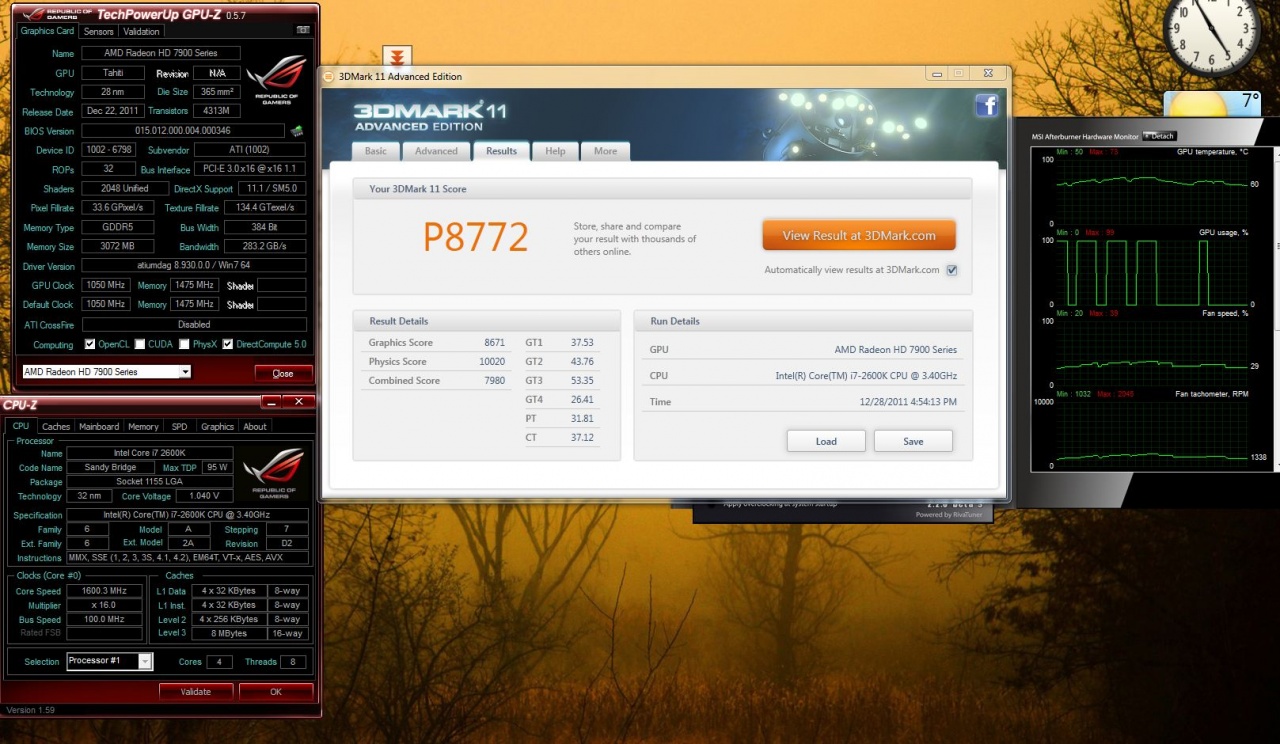
Task: Toggle the CUDA checkbox in GPU-Z
Action: tap(140, 344)
